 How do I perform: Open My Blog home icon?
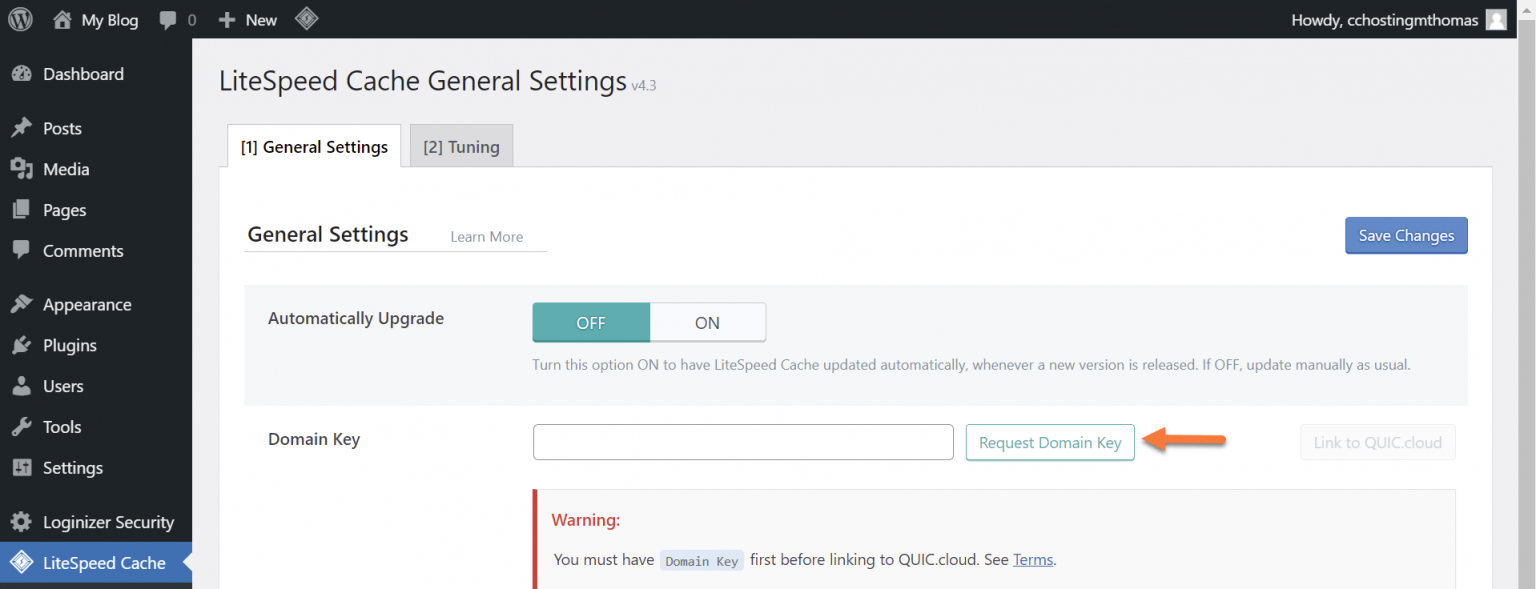[63, 19]
